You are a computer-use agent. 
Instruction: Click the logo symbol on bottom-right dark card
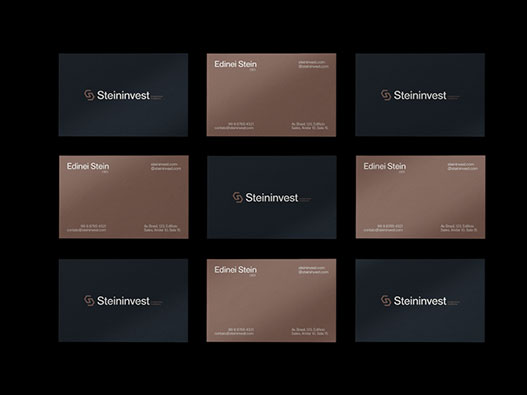click(x=386, y=301)
